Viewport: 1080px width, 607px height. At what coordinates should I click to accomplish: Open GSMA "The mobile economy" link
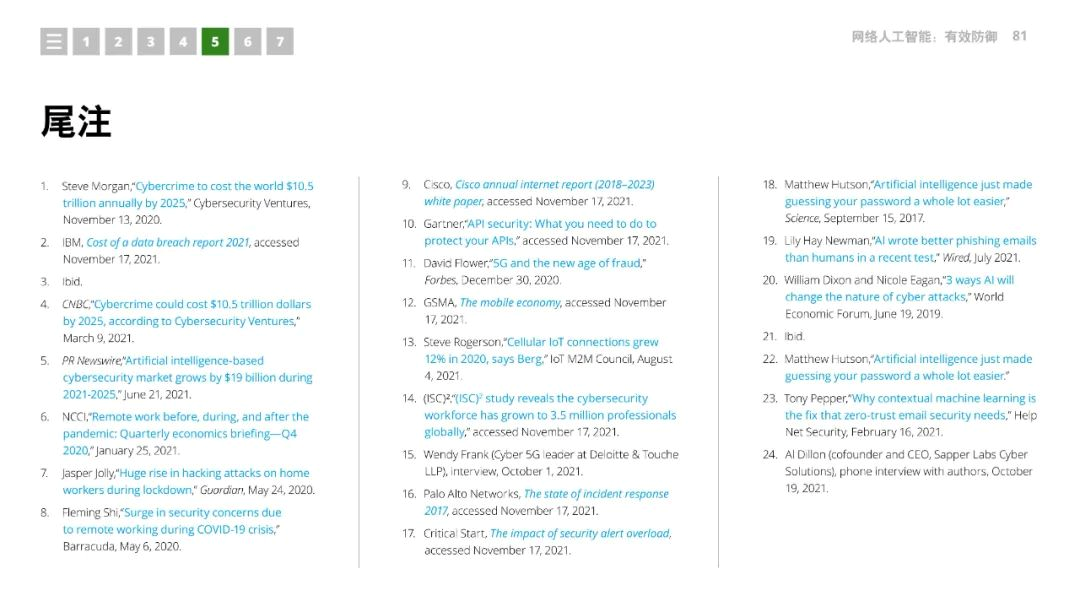click(510, 302)
